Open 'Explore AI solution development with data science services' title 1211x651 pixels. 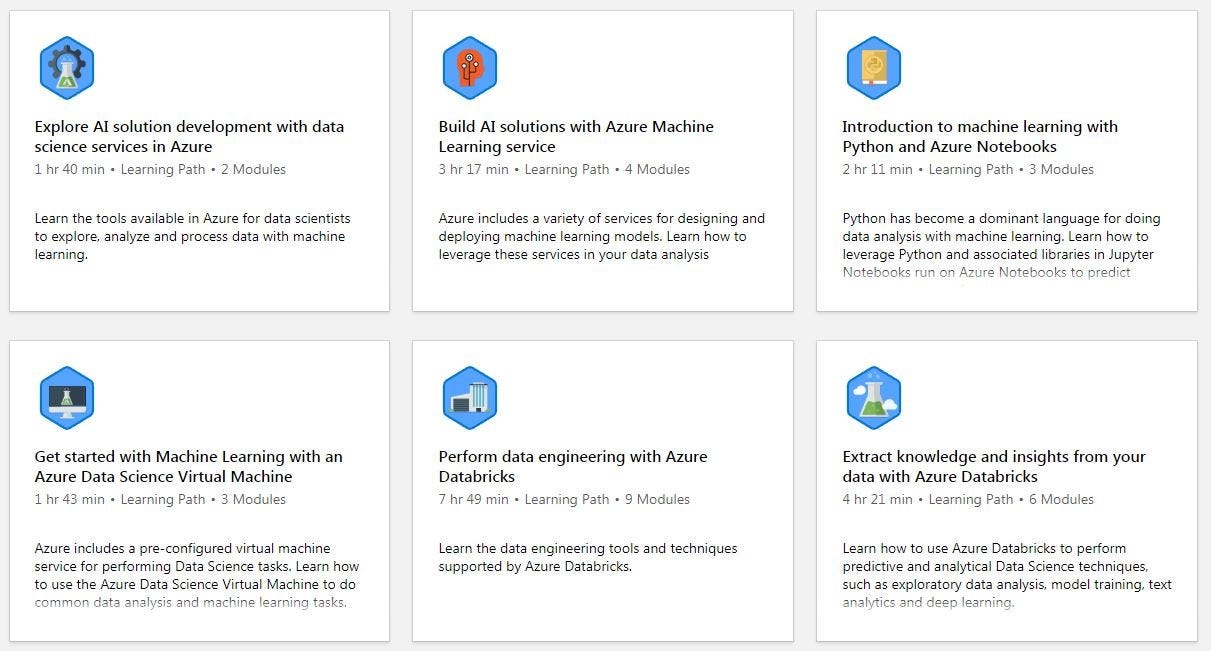pos(189,137)
